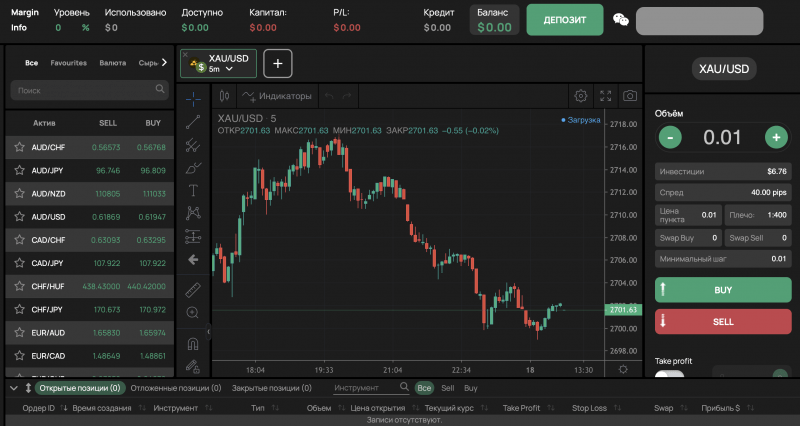The height and width of the screenshot is (426, 800).
Task: Favorite CAD/JPY with its star
Action: [x=19, y=263]
